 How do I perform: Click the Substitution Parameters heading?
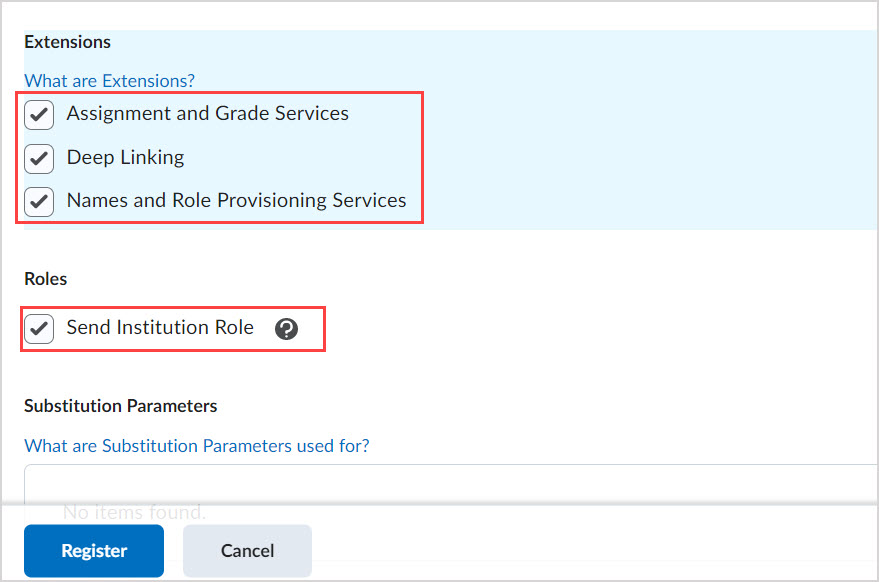tap(120, 406)
